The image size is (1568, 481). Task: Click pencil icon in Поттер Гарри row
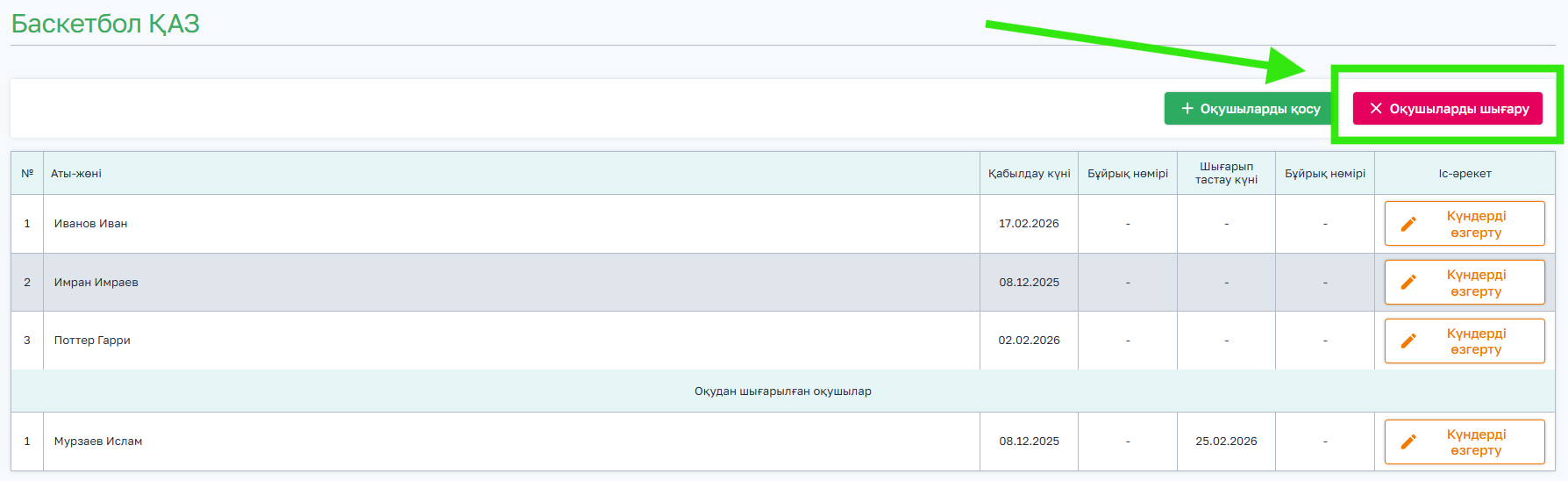[x=1408, y=341]
